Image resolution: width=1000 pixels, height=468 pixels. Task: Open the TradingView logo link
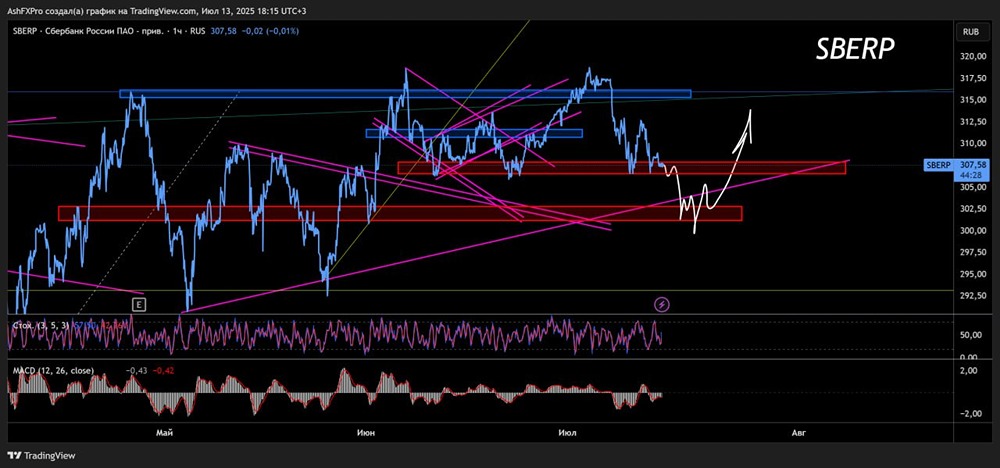point(41,455)
